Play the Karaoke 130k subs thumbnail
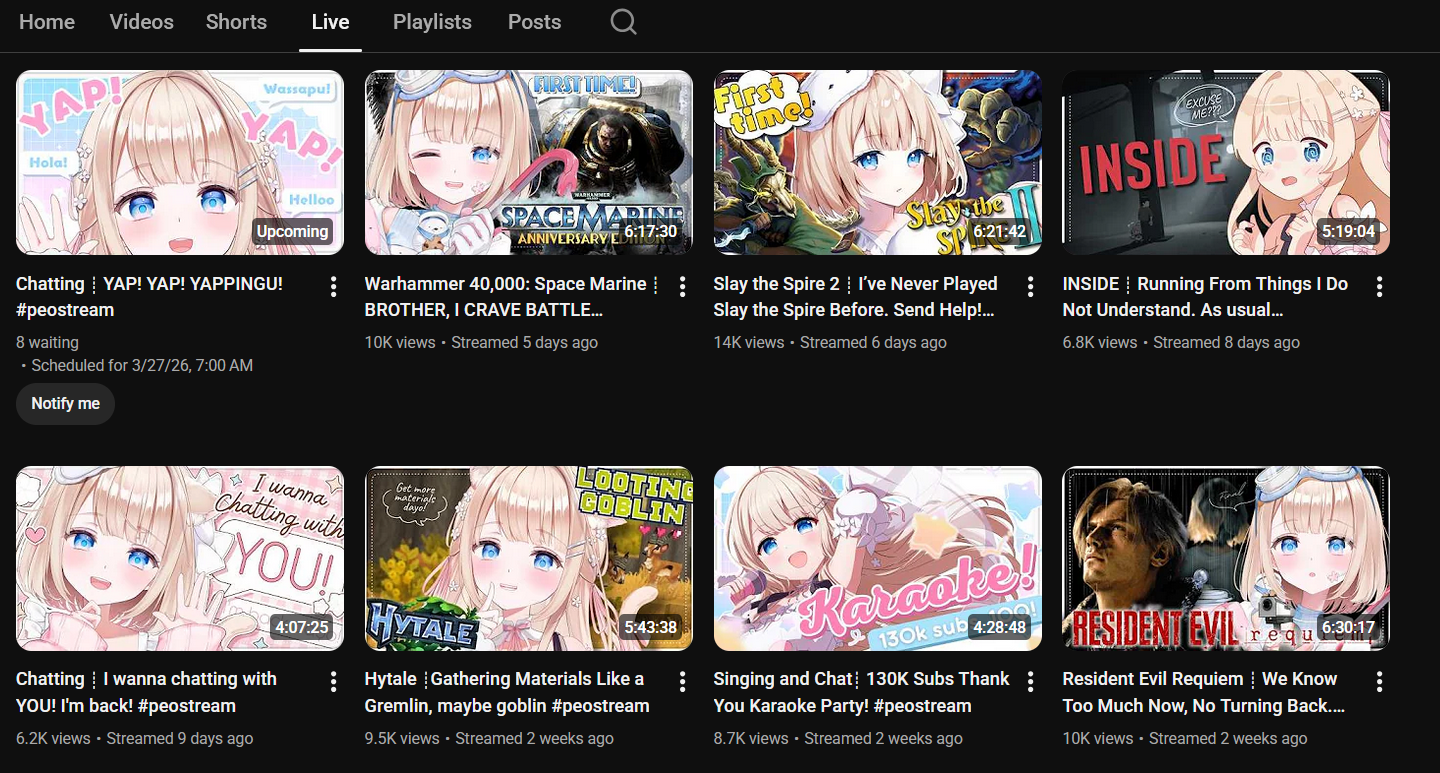Image resolution: width=1440 pixels, height=773 pixels. pyautogui.click(x=878, y=558)
